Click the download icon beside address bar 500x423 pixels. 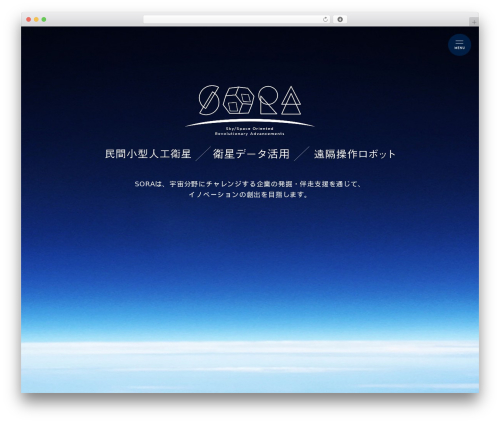point(340,19)
